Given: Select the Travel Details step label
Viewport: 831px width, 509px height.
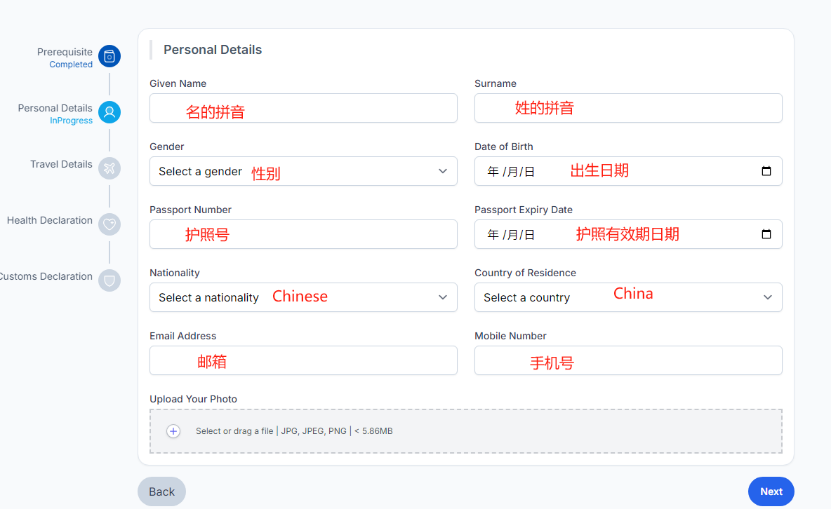Looking at the screenshot, I should click(61, 164).
